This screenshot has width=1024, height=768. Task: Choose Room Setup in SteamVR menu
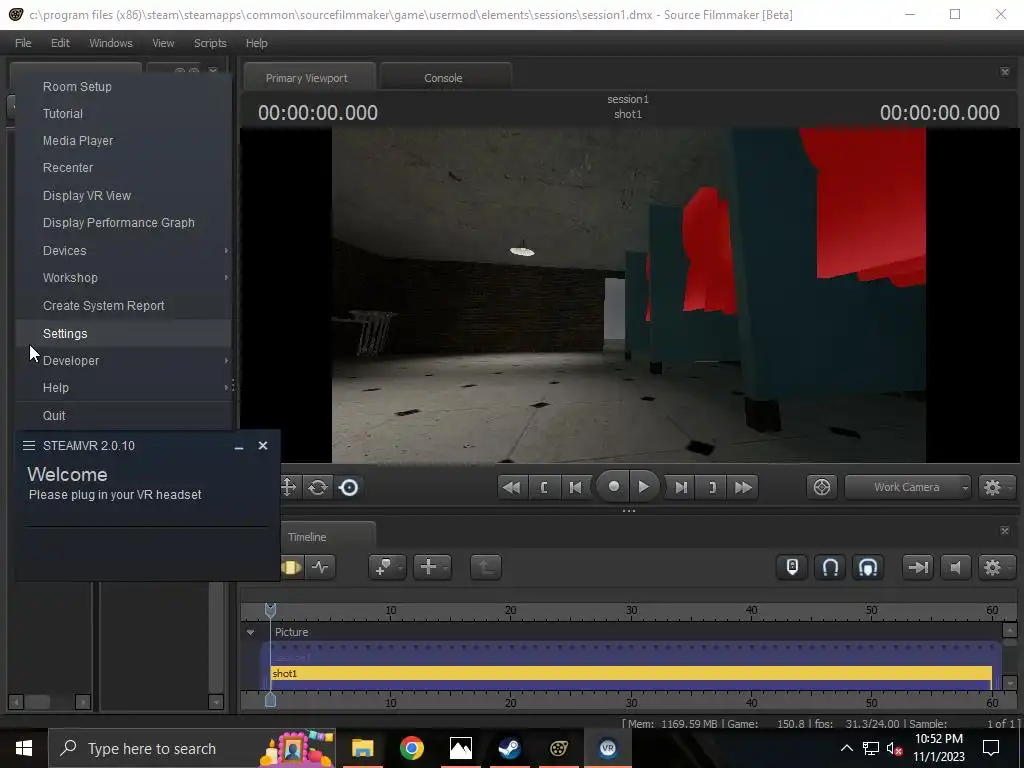pyautogui.click(x=123, y=86)
